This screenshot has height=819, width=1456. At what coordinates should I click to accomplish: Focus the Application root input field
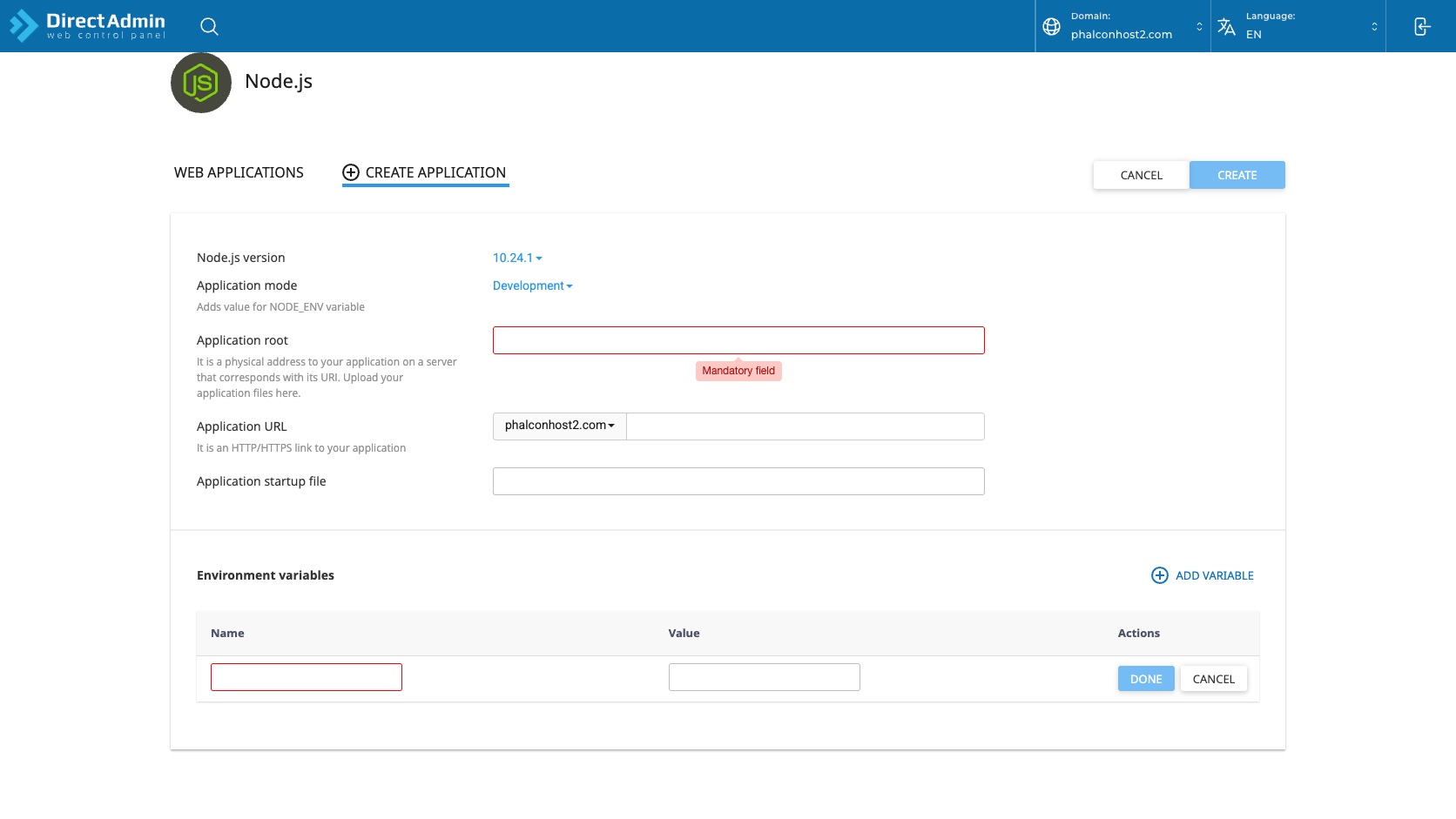[x=738, y=340]
